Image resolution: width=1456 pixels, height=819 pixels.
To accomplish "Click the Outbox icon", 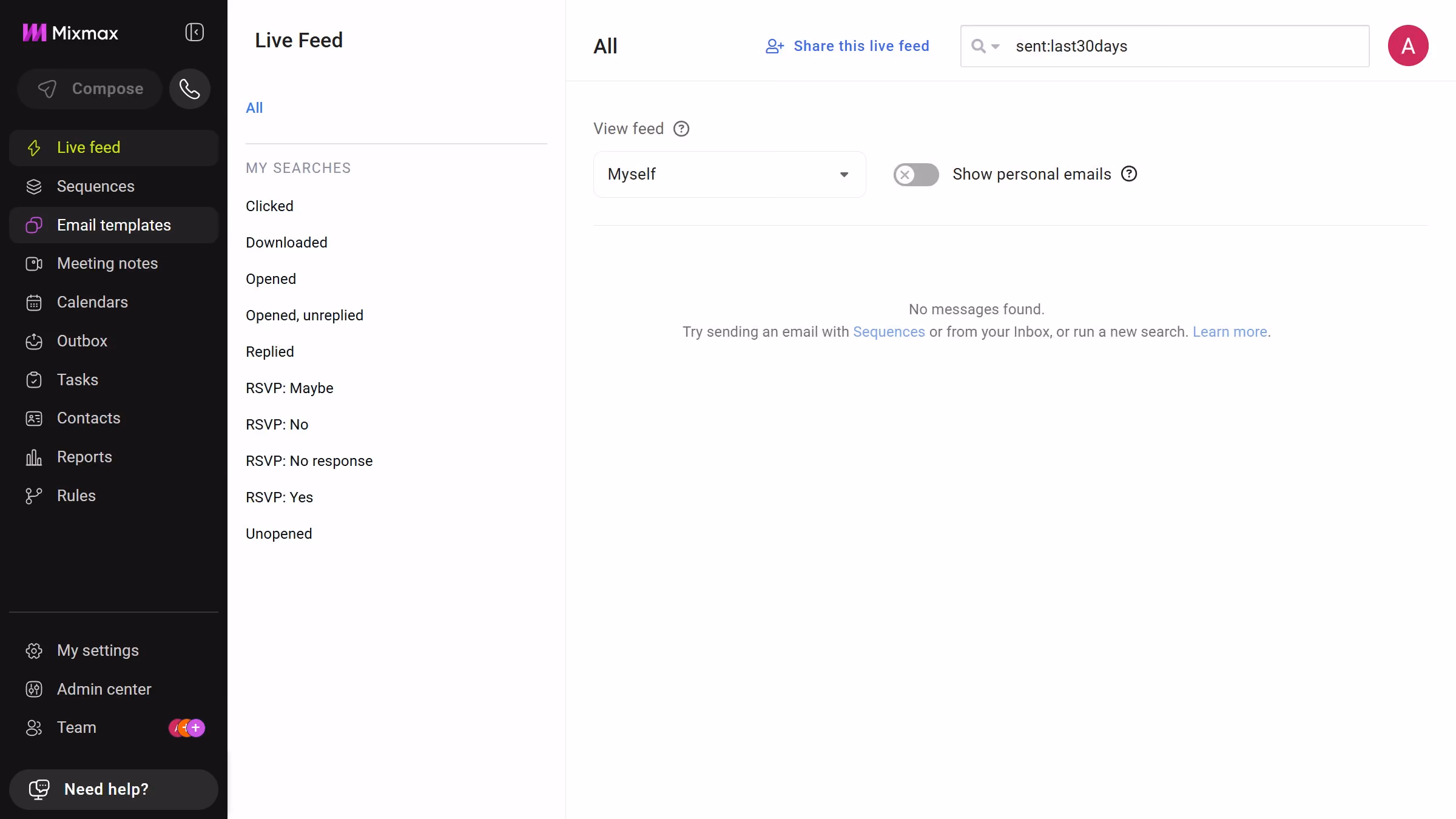I will [34, 342].
